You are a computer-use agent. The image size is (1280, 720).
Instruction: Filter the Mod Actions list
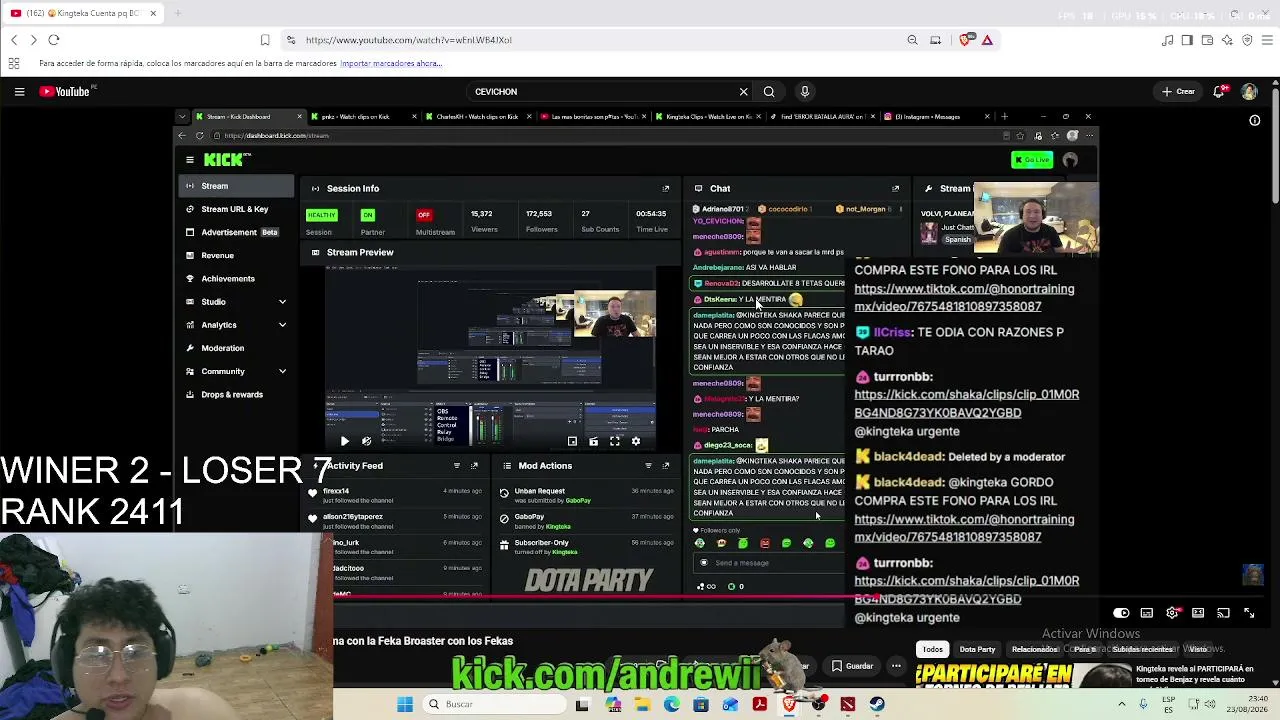[x=648, y=466]
